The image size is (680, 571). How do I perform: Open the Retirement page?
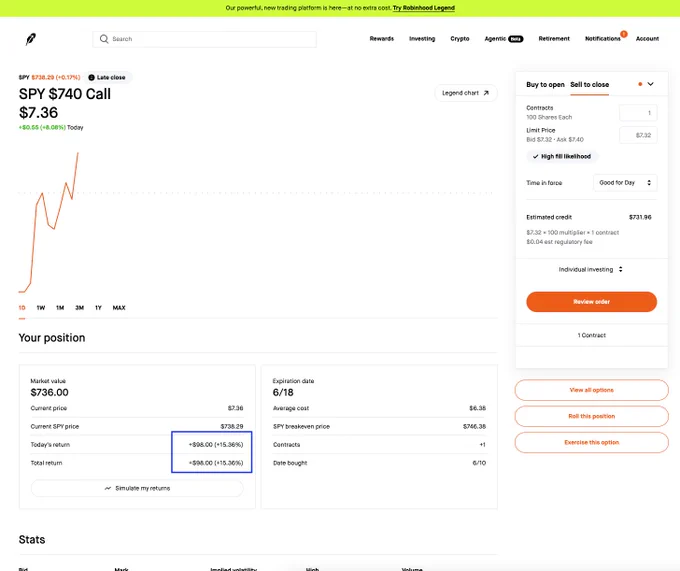tap(554, 39)
